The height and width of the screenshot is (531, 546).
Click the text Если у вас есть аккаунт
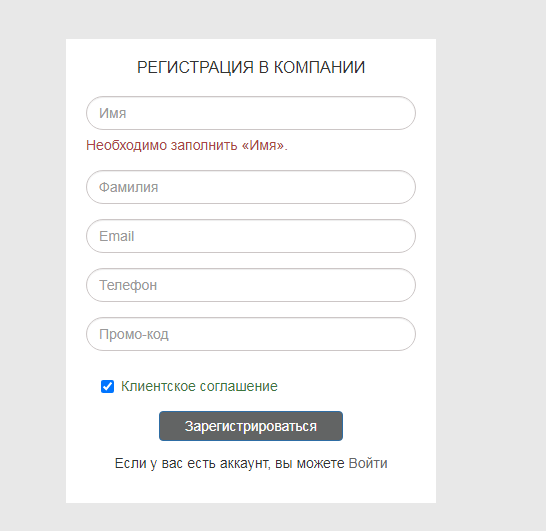[193, 463]
